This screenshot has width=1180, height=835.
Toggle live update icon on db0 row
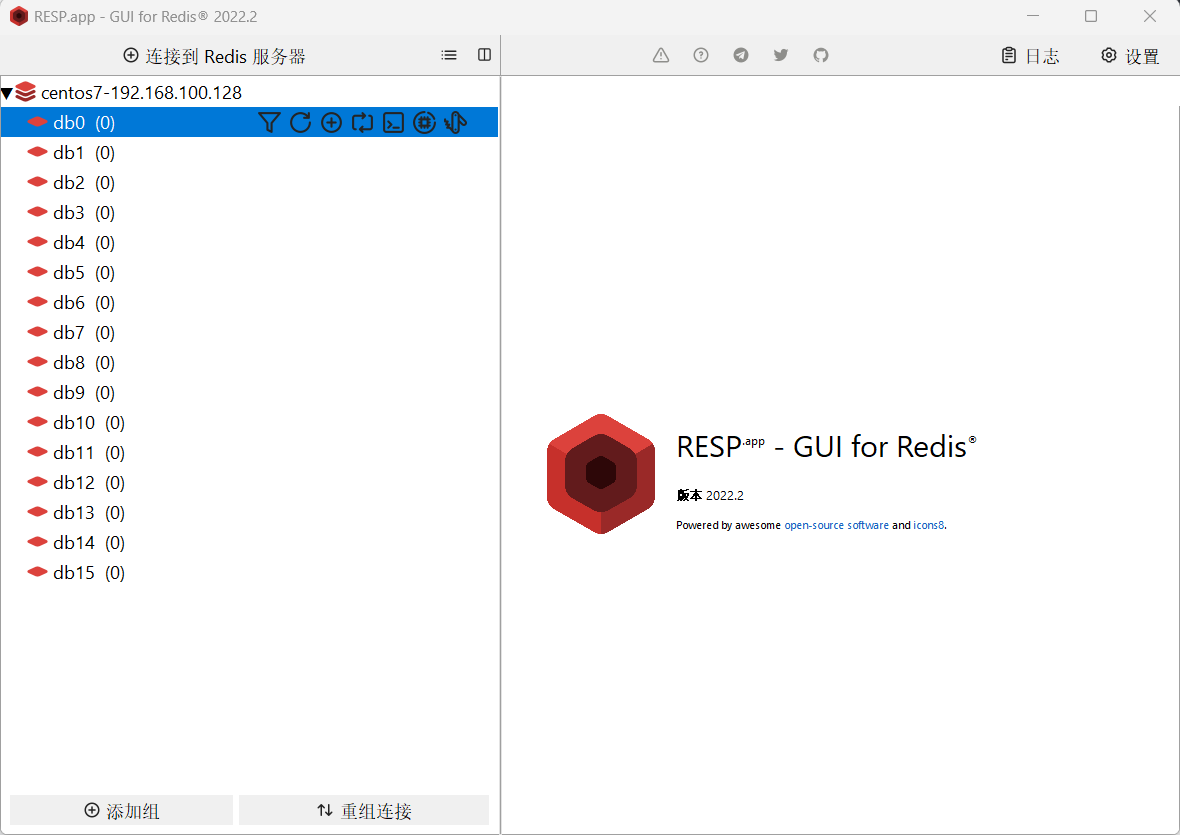click(x=362, y=123)
